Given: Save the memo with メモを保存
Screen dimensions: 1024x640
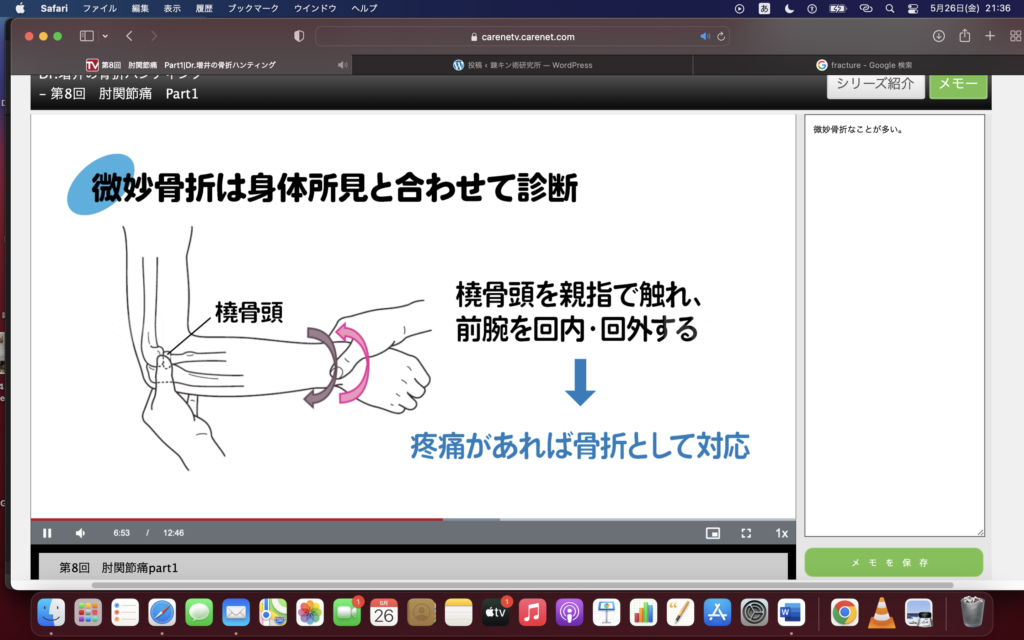Looking at the screenshot, I should coord(893,563).
